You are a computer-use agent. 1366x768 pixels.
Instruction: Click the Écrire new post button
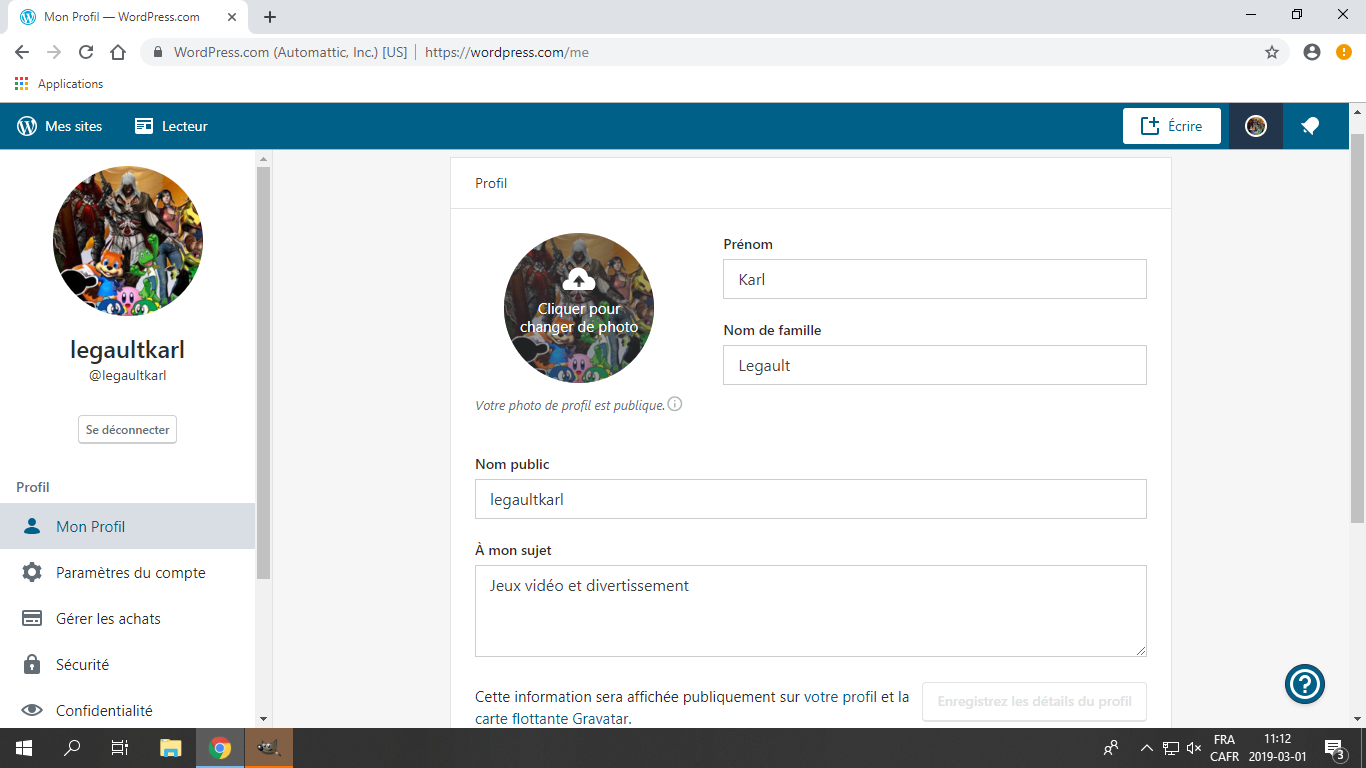[1171, 126]
